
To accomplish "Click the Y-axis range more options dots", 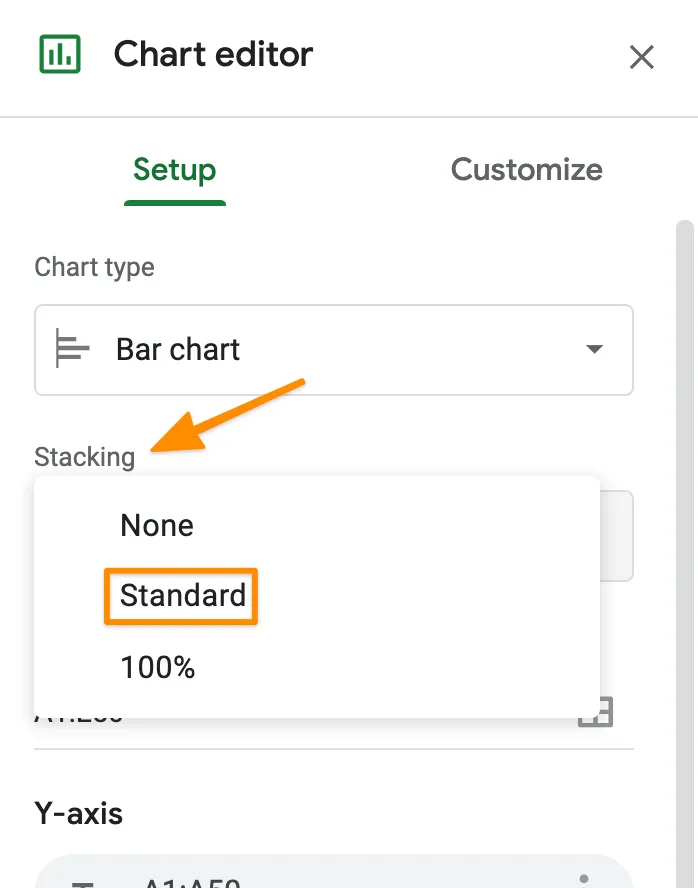I will [x=584, y=880].
